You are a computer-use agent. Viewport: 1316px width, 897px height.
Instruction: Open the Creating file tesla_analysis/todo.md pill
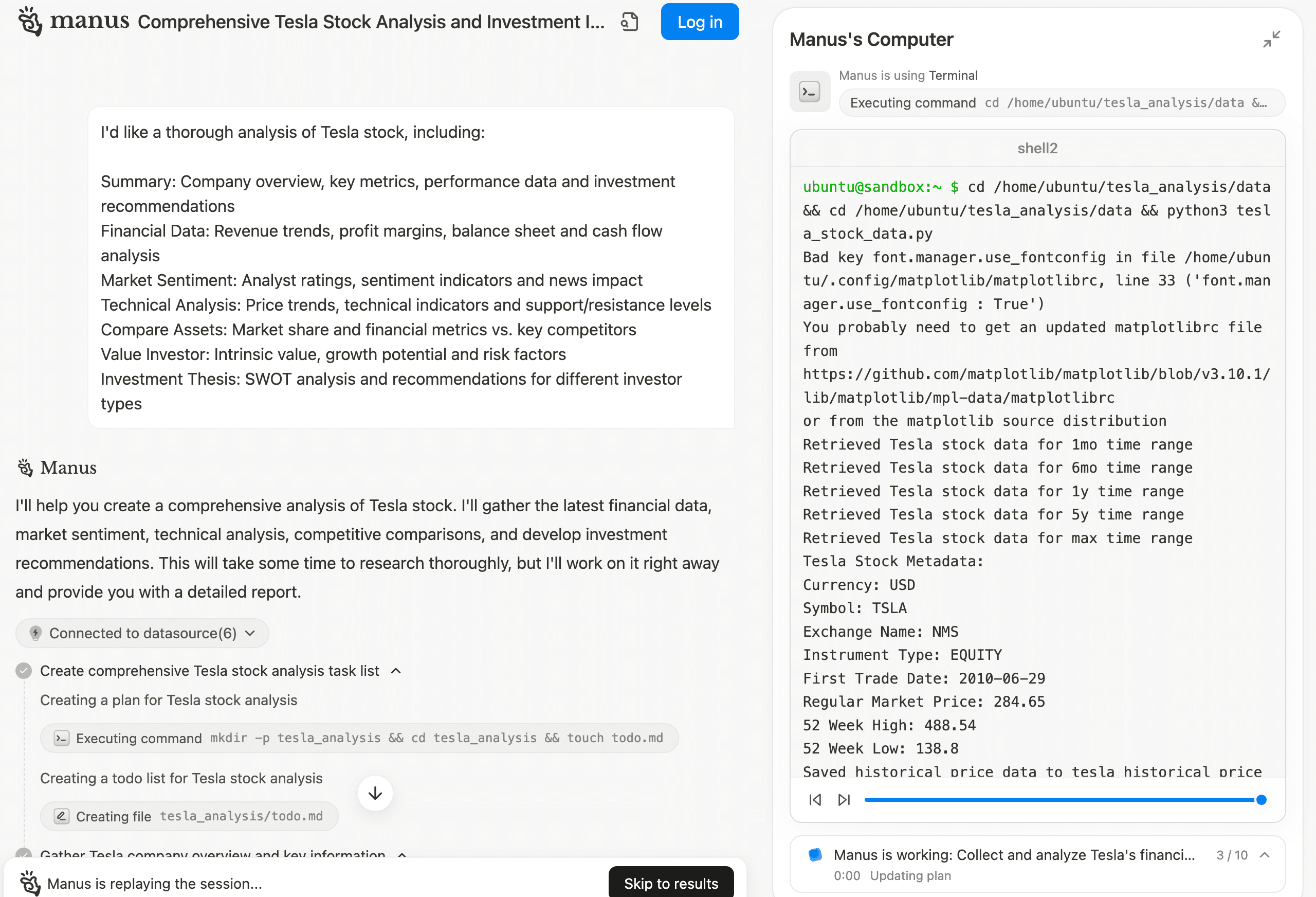tap(189, 816)
